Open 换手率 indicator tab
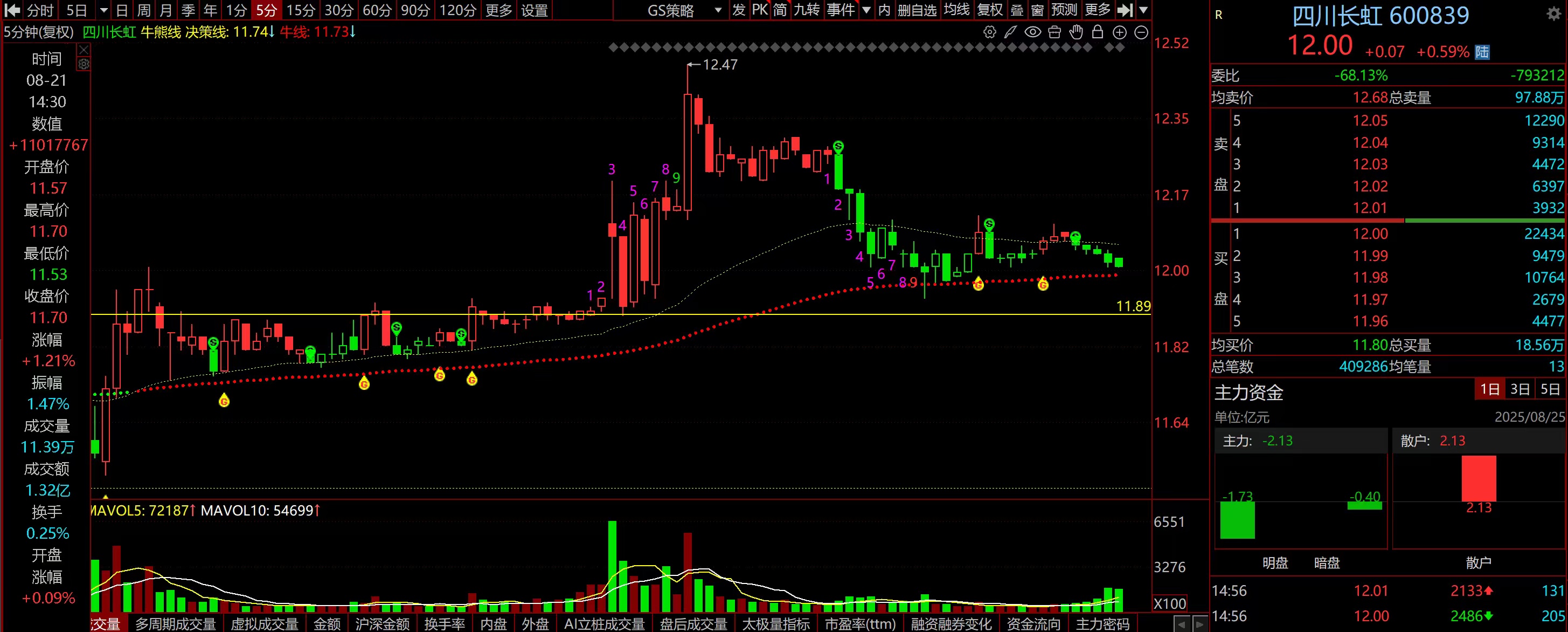 (445, 624)
